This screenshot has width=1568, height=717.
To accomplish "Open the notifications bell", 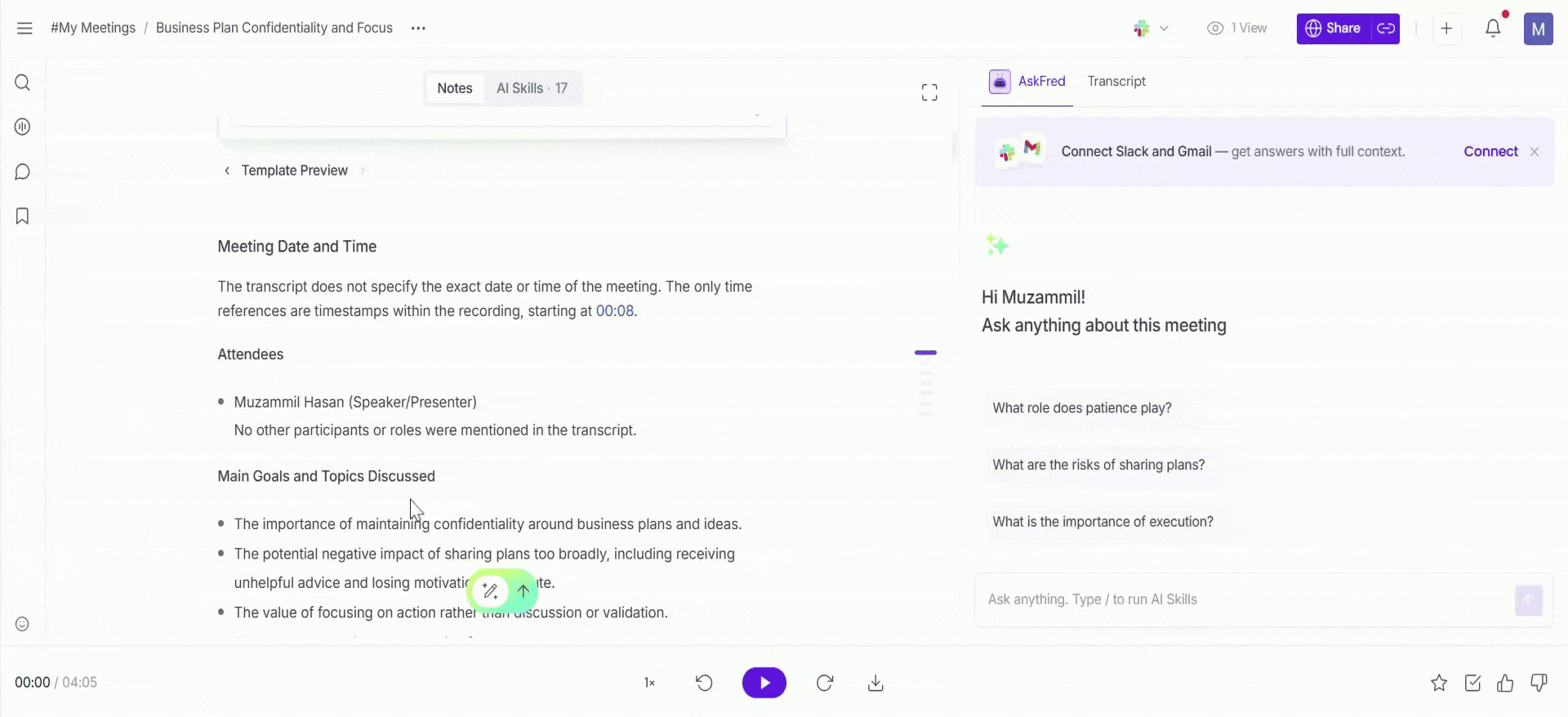I will pos(1493,29).
